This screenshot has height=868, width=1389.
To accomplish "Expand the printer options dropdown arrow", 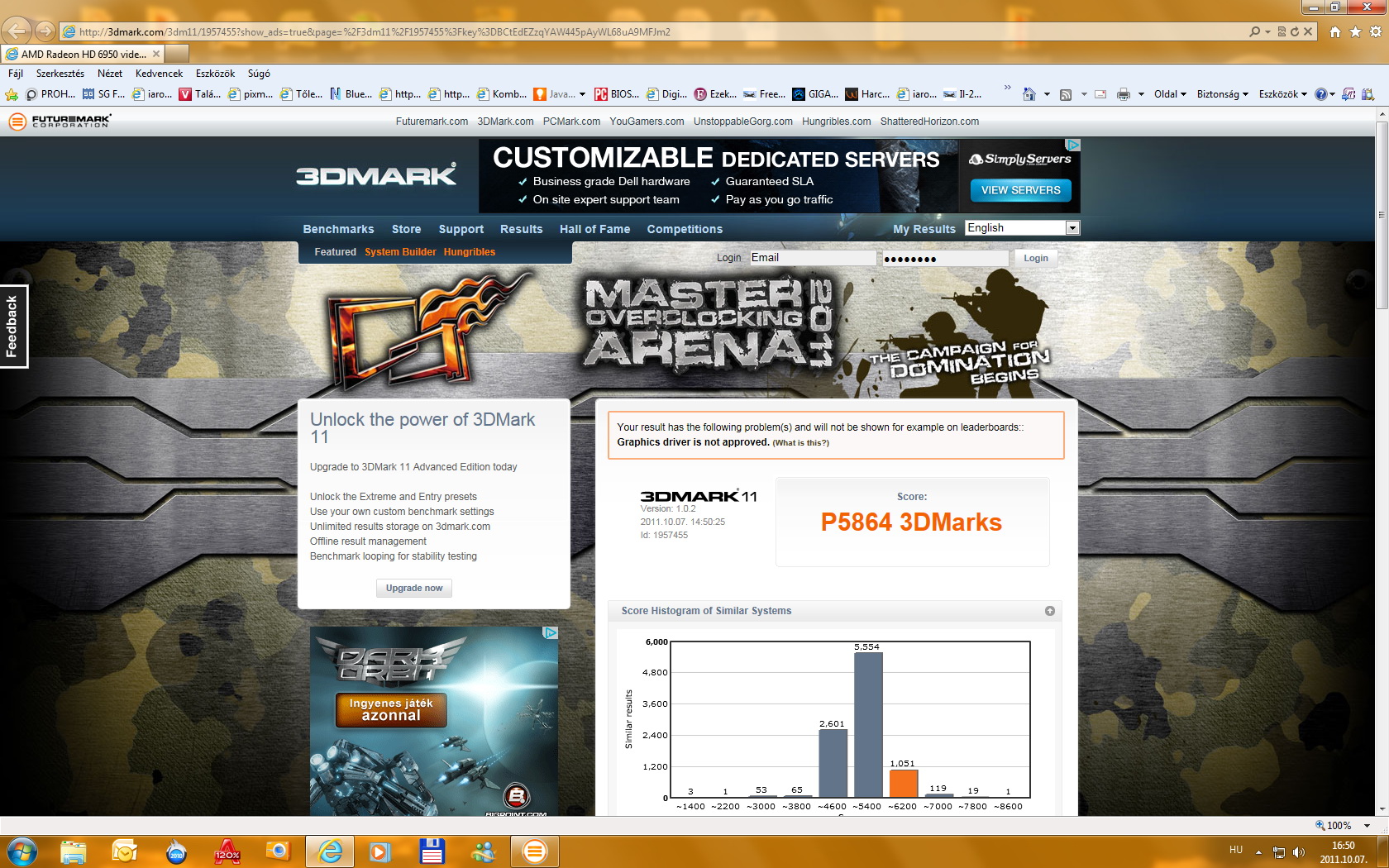I will (x=1141, y=94).
